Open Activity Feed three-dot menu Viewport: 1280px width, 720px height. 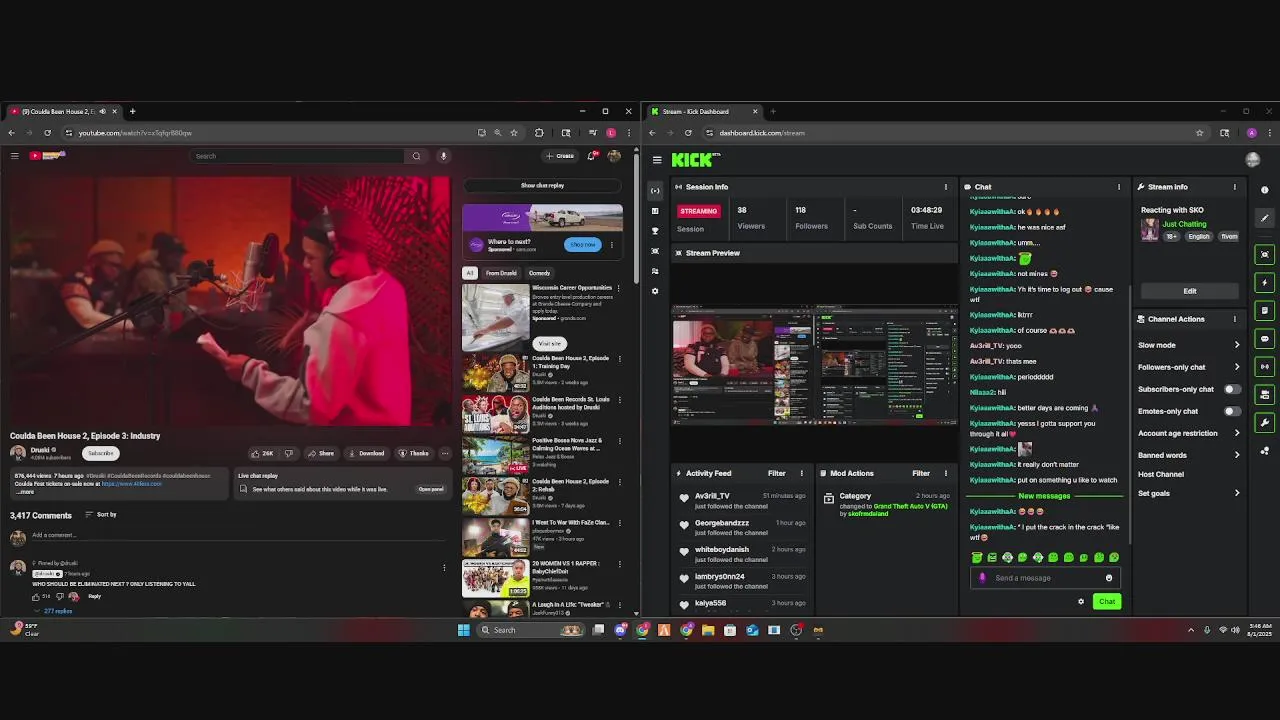click(801, 473)
